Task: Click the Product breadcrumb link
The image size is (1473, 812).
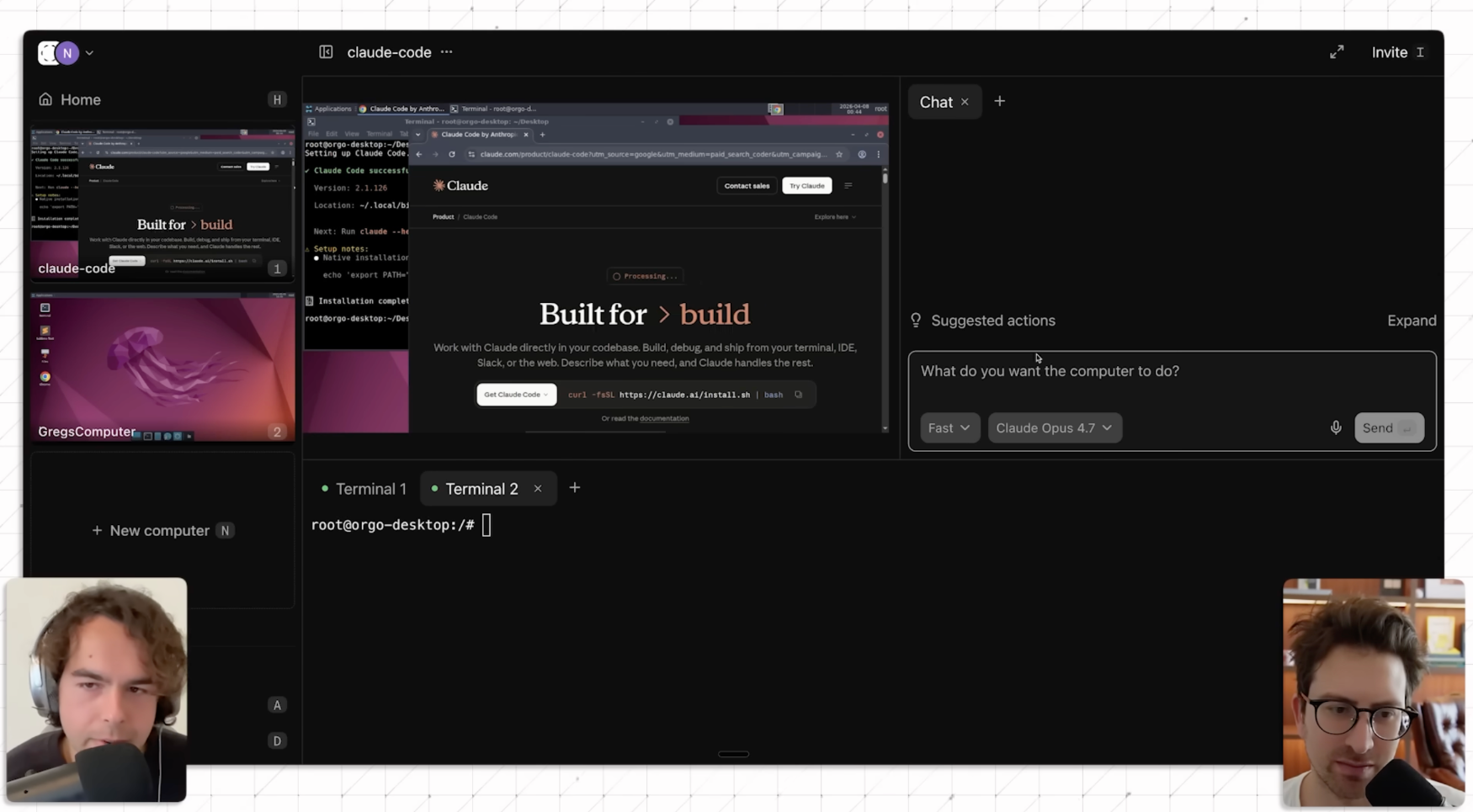Action: click(443, 217)
